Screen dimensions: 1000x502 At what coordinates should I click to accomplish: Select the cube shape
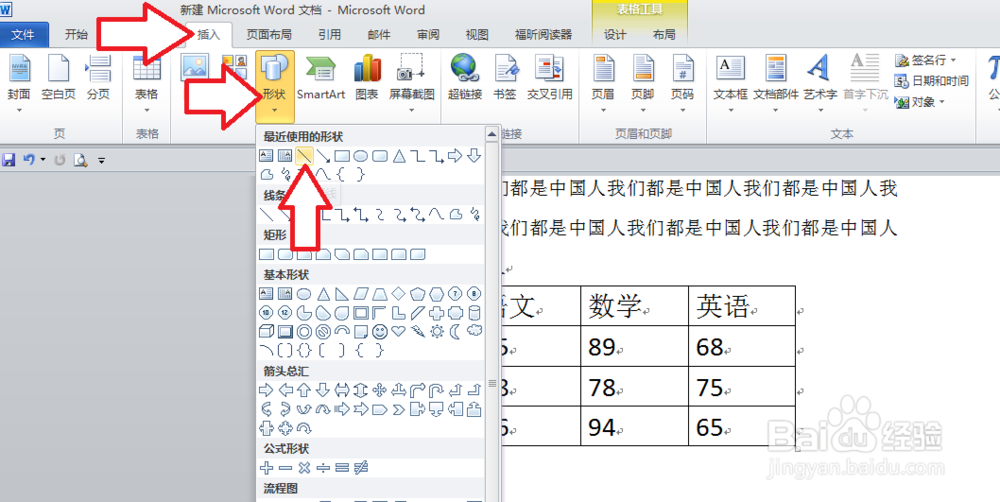click(266, 331)
